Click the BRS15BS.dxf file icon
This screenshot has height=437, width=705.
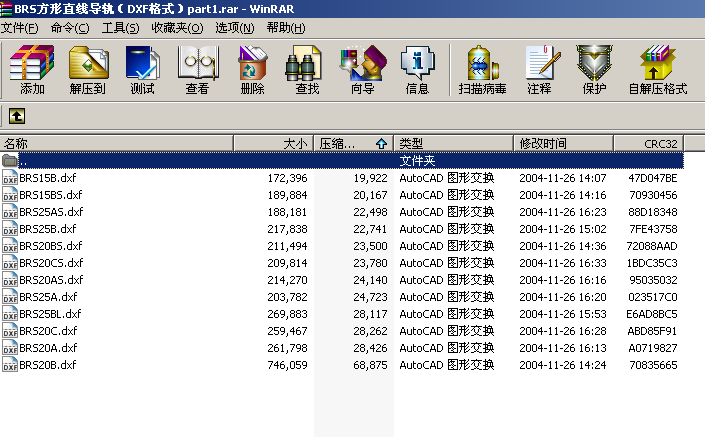[10, 195]
